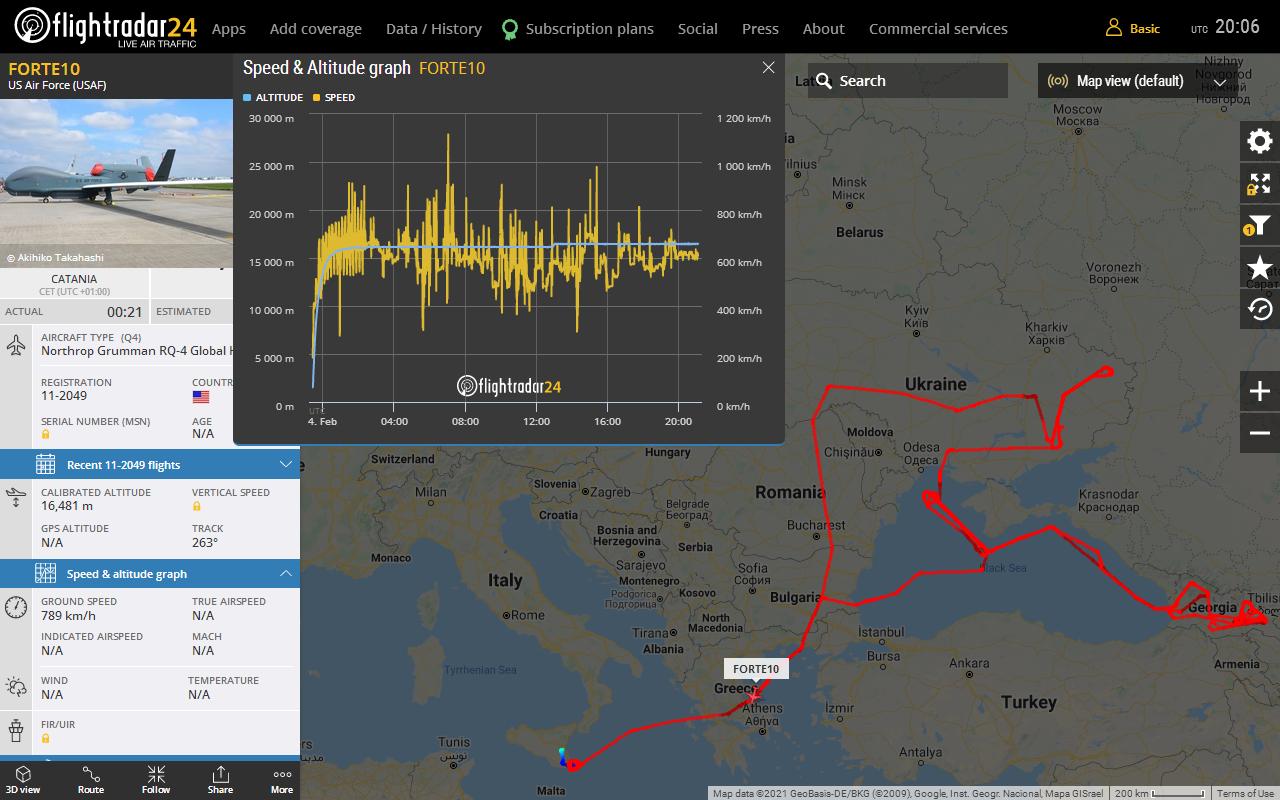Click the CATANIA destination label
The width and height of the screenshot is (1280, 800).
click(75, 279)
